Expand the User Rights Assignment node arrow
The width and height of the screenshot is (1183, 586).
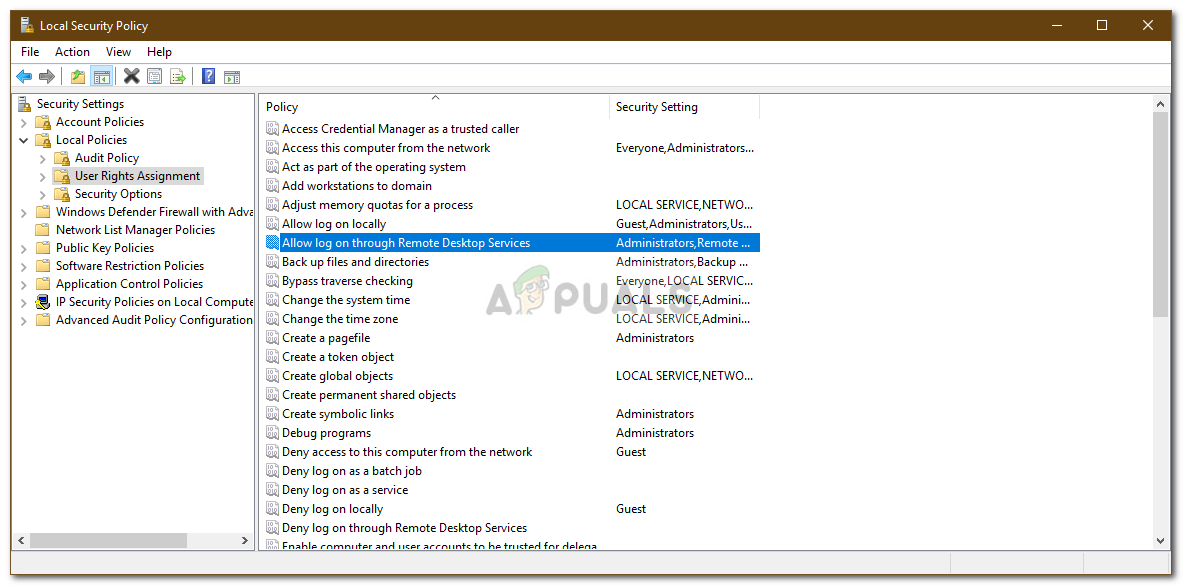(x=43, y=176)
